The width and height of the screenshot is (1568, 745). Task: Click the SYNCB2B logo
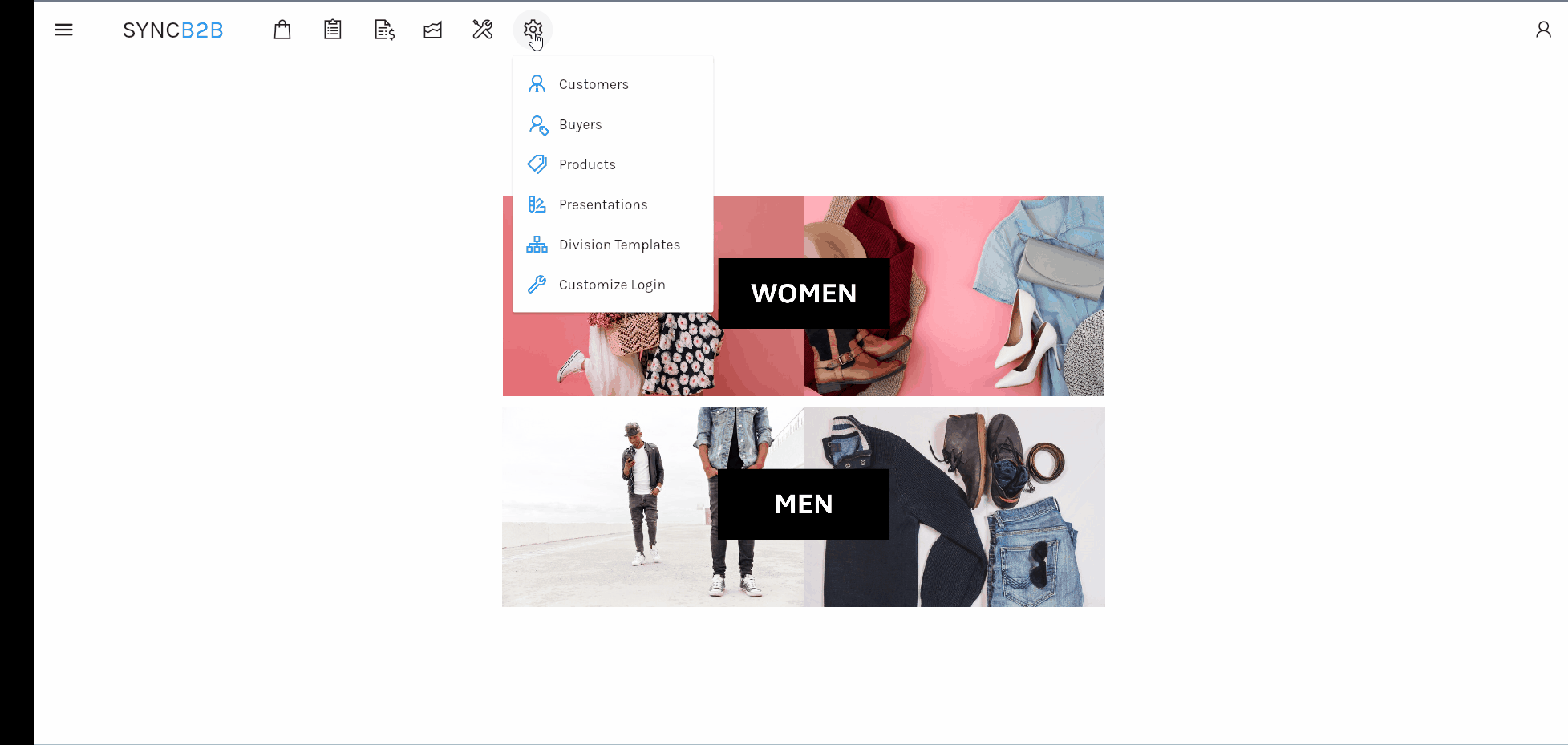[172, 30]
